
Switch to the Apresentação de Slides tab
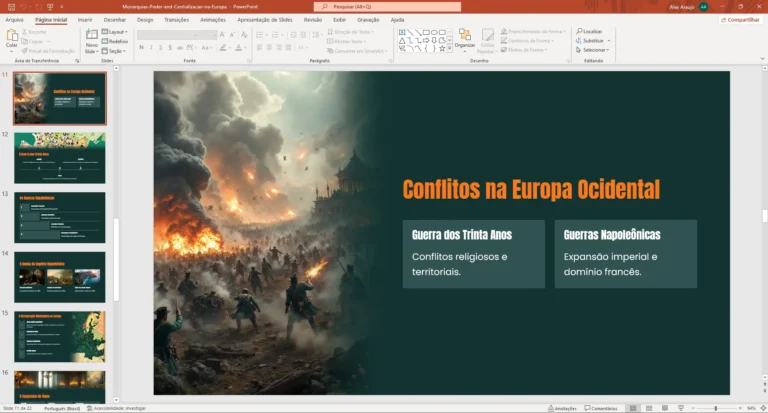(x=265, y=20)
